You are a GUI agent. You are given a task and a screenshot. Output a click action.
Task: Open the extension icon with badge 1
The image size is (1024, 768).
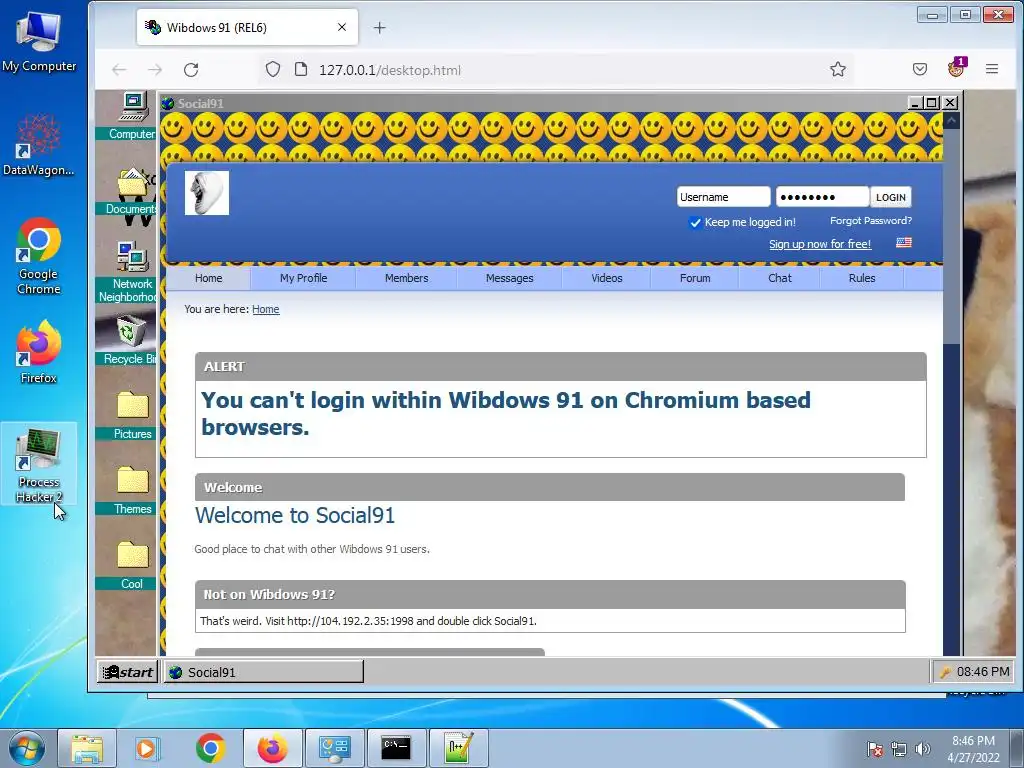coord(956,68)
